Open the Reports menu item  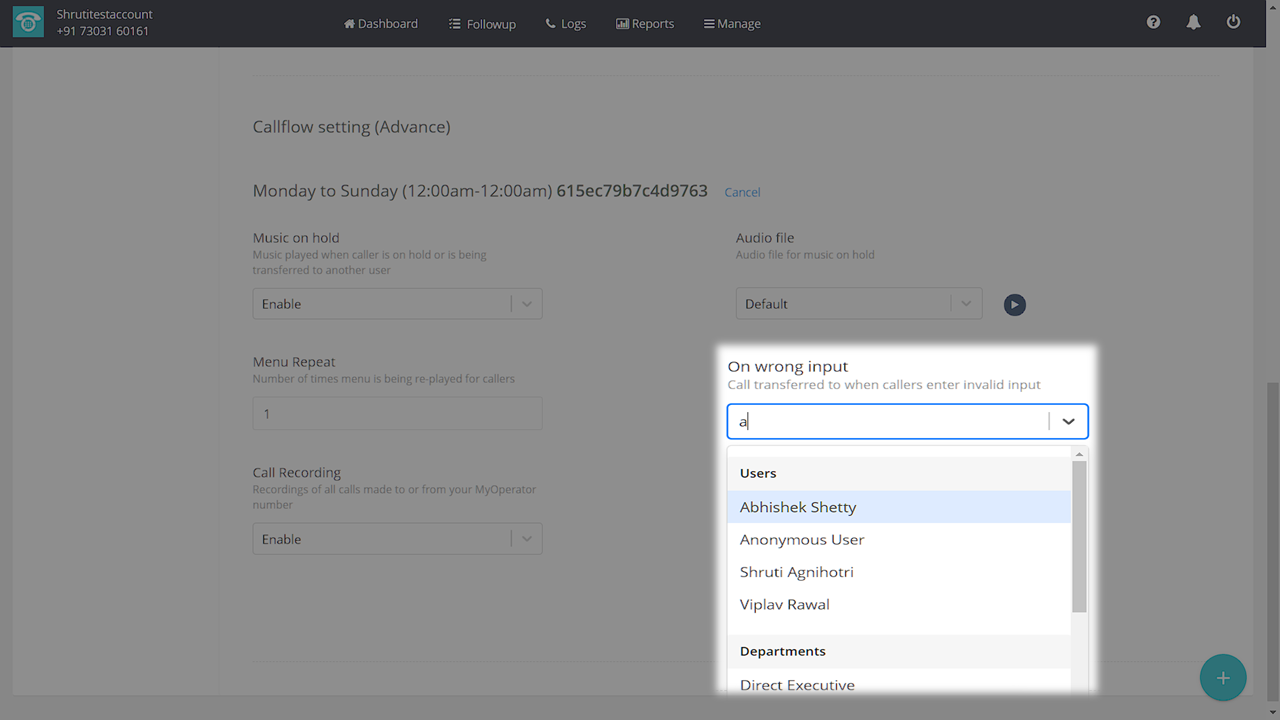pyautogui.click(x=645, y=23)
